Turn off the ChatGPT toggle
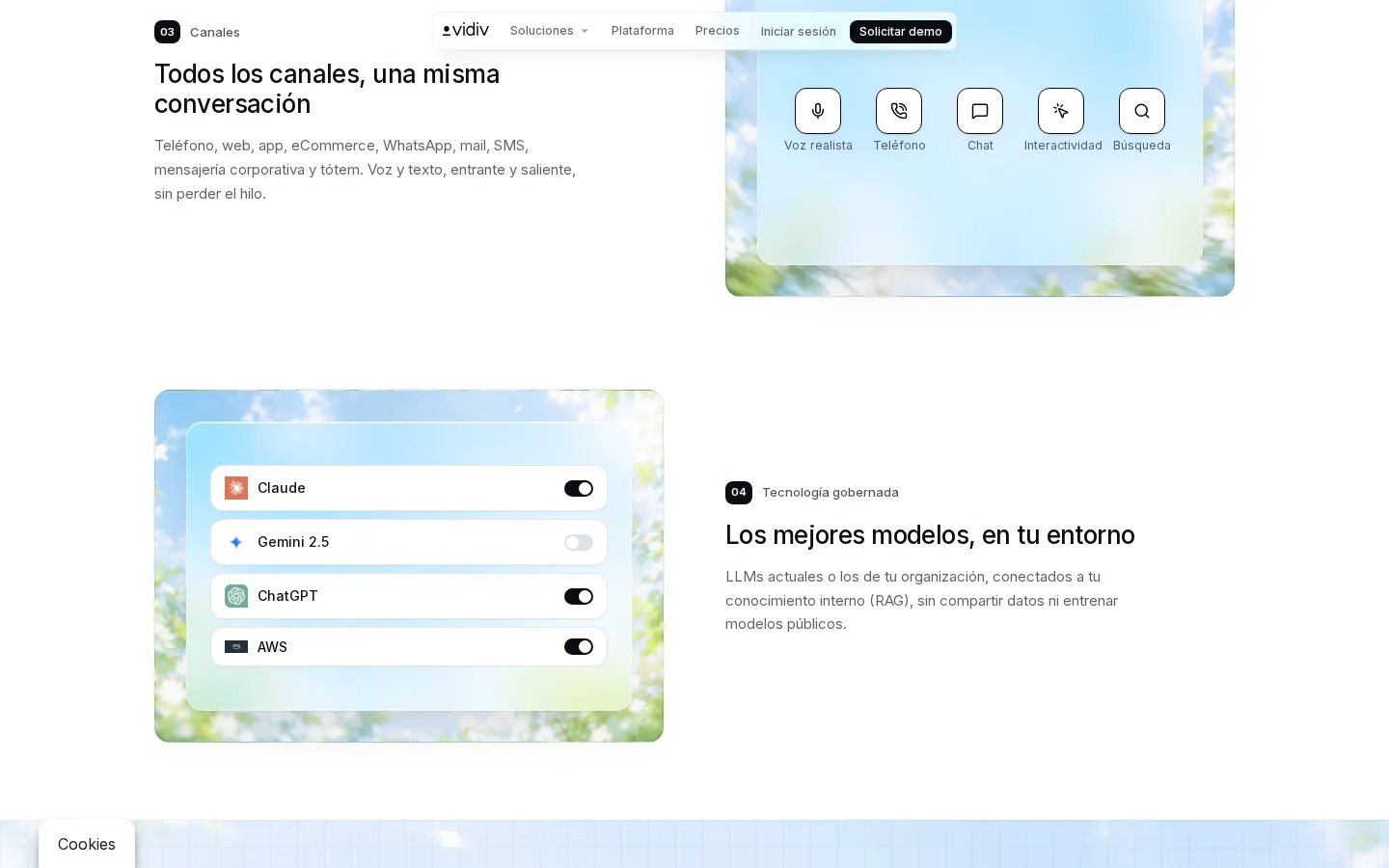Image resolution: width=1389 pixels, height=868 pixels. (x=579, y=596)
